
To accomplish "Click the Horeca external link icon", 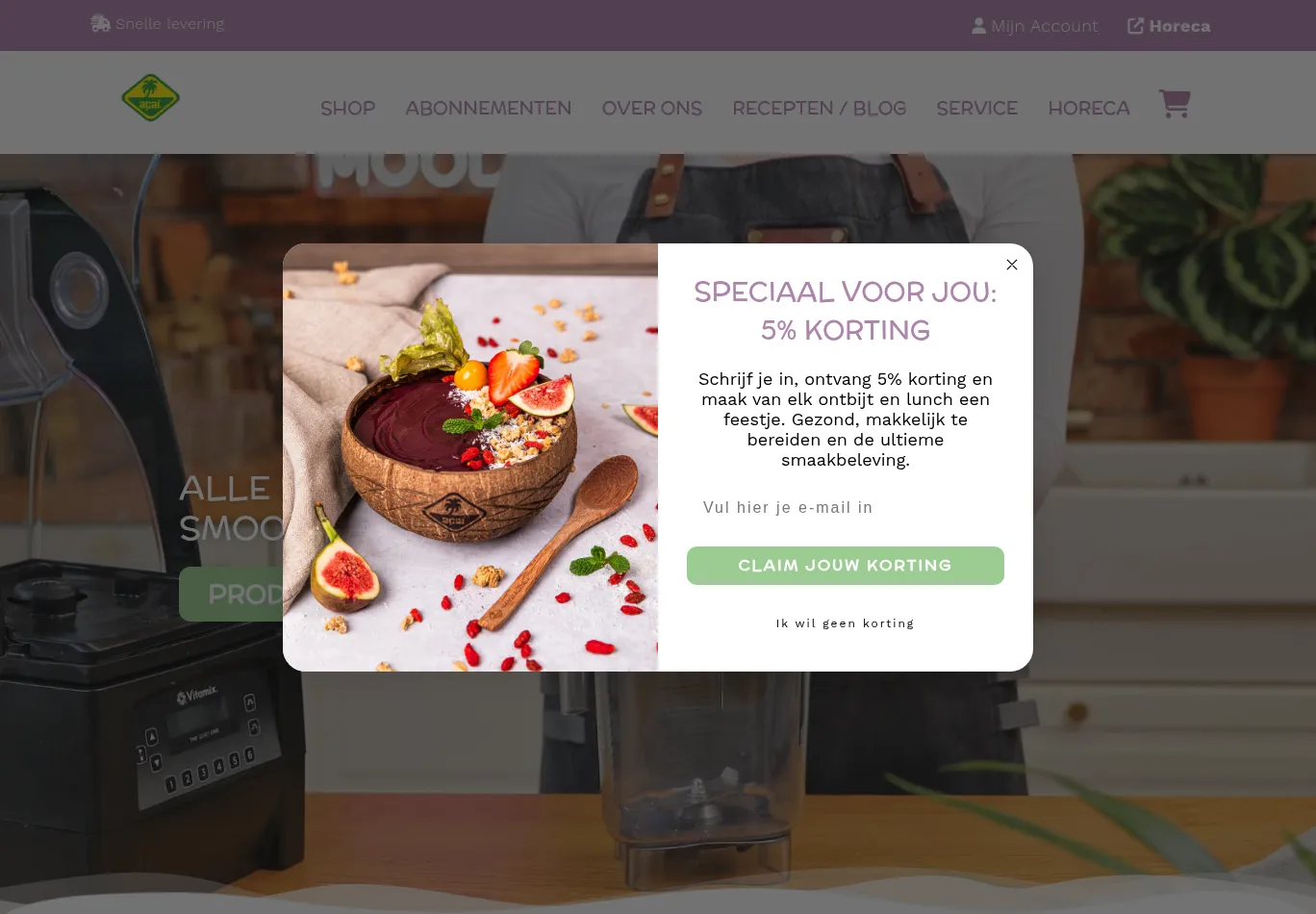I will (1135, 26).
